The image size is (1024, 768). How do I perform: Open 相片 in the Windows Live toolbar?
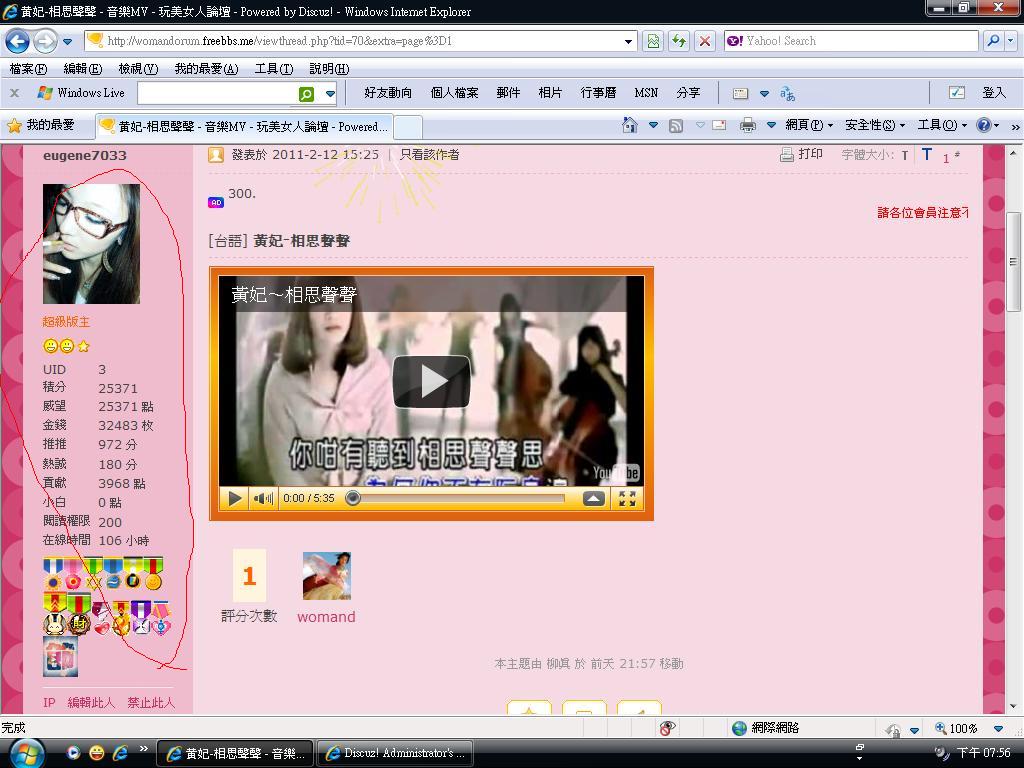[550, 93]
